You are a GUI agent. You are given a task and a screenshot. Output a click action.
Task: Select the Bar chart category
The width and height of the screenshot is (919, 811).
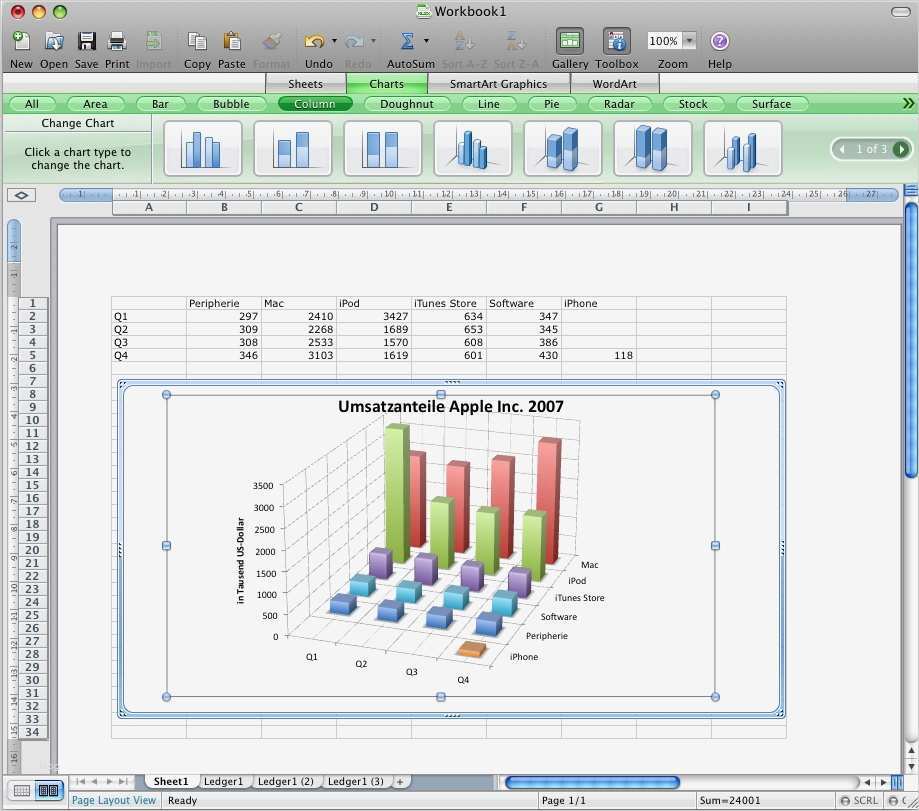160,104
